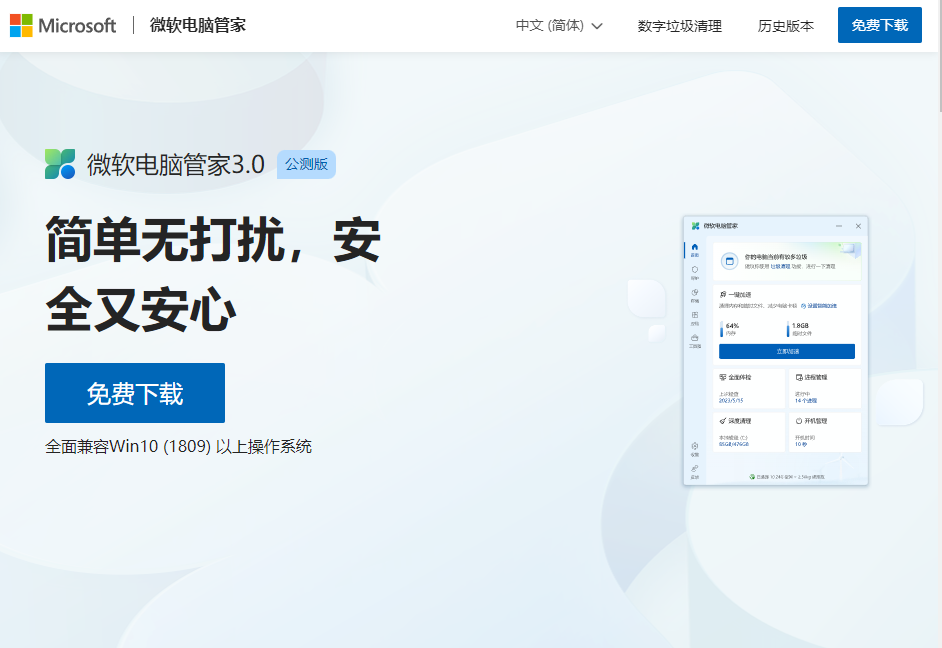Click the rocket icon beside 一键加速
Image resolution: width=942 pixels, height=648 pixels.
[722, 294]
